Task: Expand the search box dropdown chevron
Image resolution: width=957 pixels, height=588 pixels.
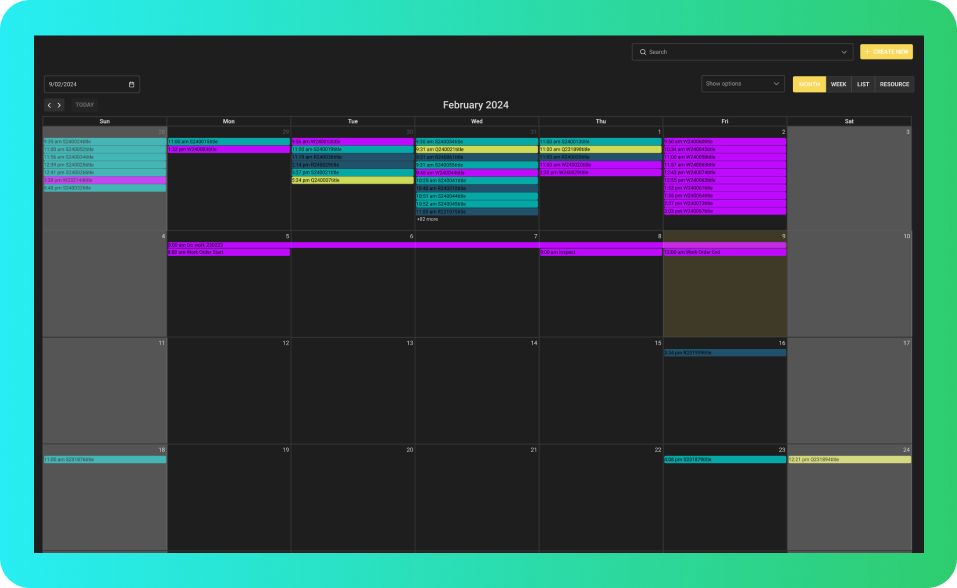Action: pos(844,52)
